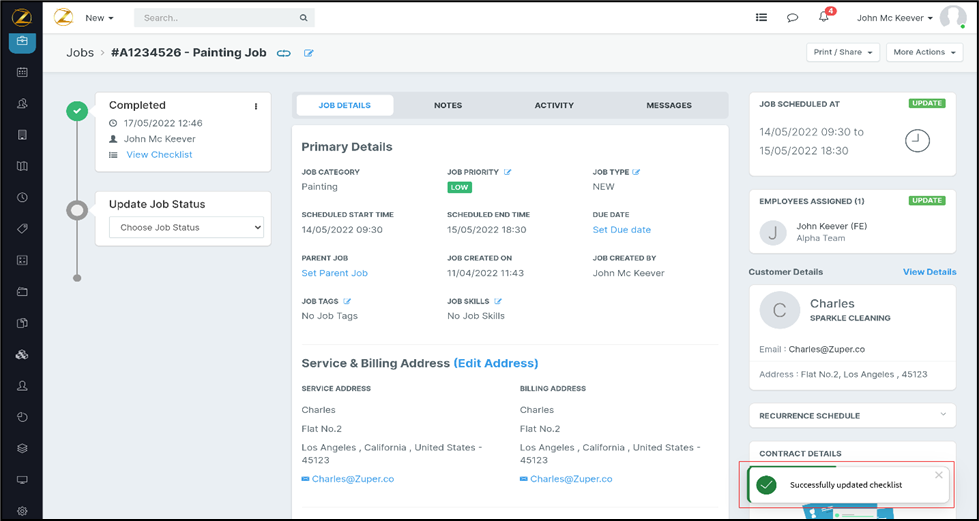Screen dimensions: 979x521
Task: Edit Job Tags via pencil icon
Action: pyautogui.click(x=348, y=301)
